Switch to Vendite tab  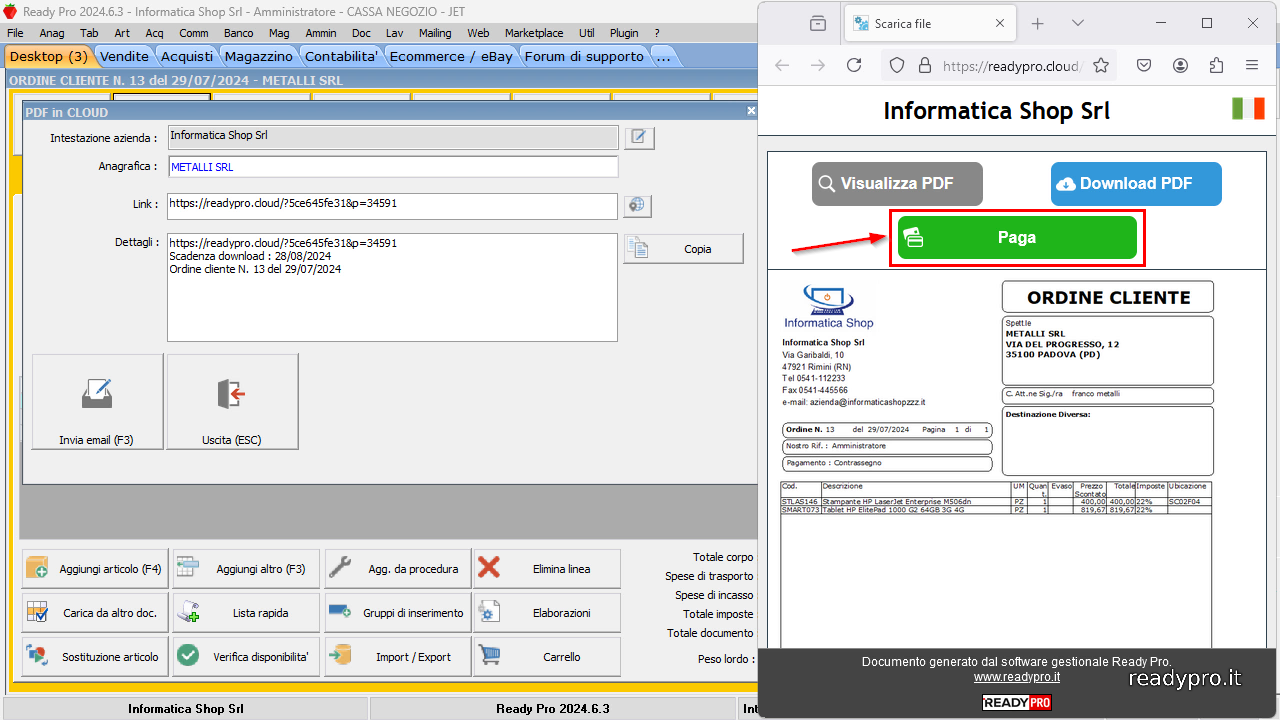[x=124, y=57]
